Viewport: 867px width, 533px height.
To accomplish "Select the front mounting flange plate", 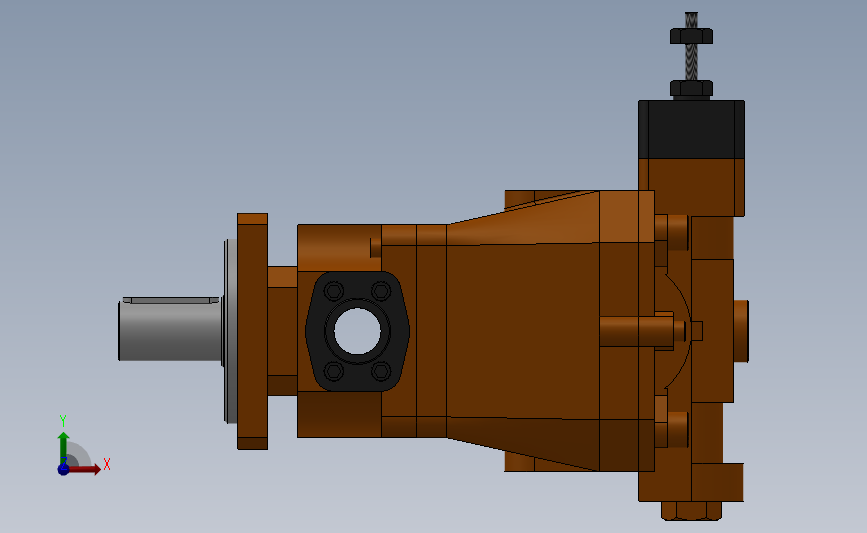I will point(253,331).
